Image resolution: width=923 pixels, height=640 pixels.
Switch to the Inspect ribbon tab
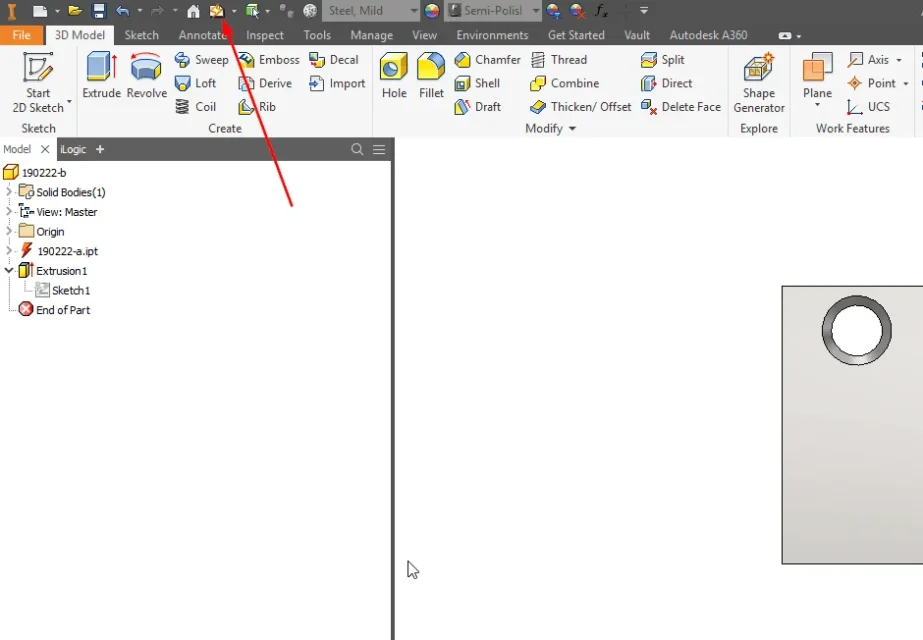(x=265, y=35)
